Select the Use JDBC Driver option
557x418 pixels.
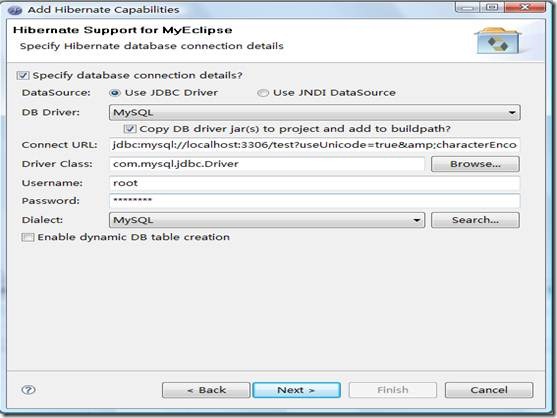(x=115, y=93)
